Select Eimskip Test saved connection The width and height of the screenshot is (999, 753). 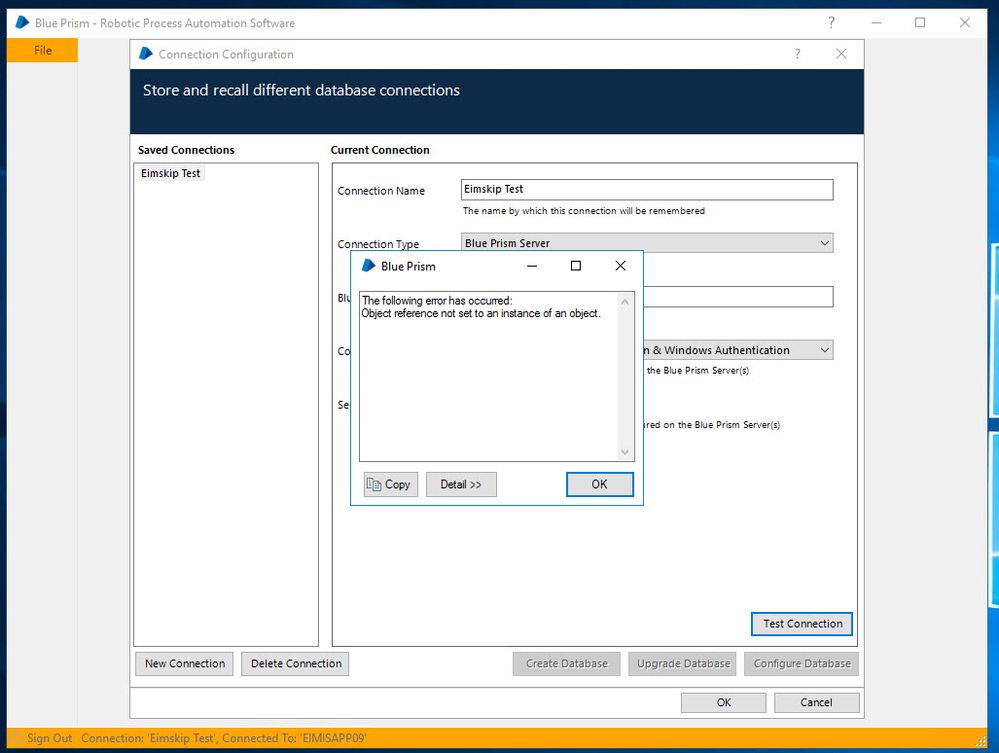(171, 173)
